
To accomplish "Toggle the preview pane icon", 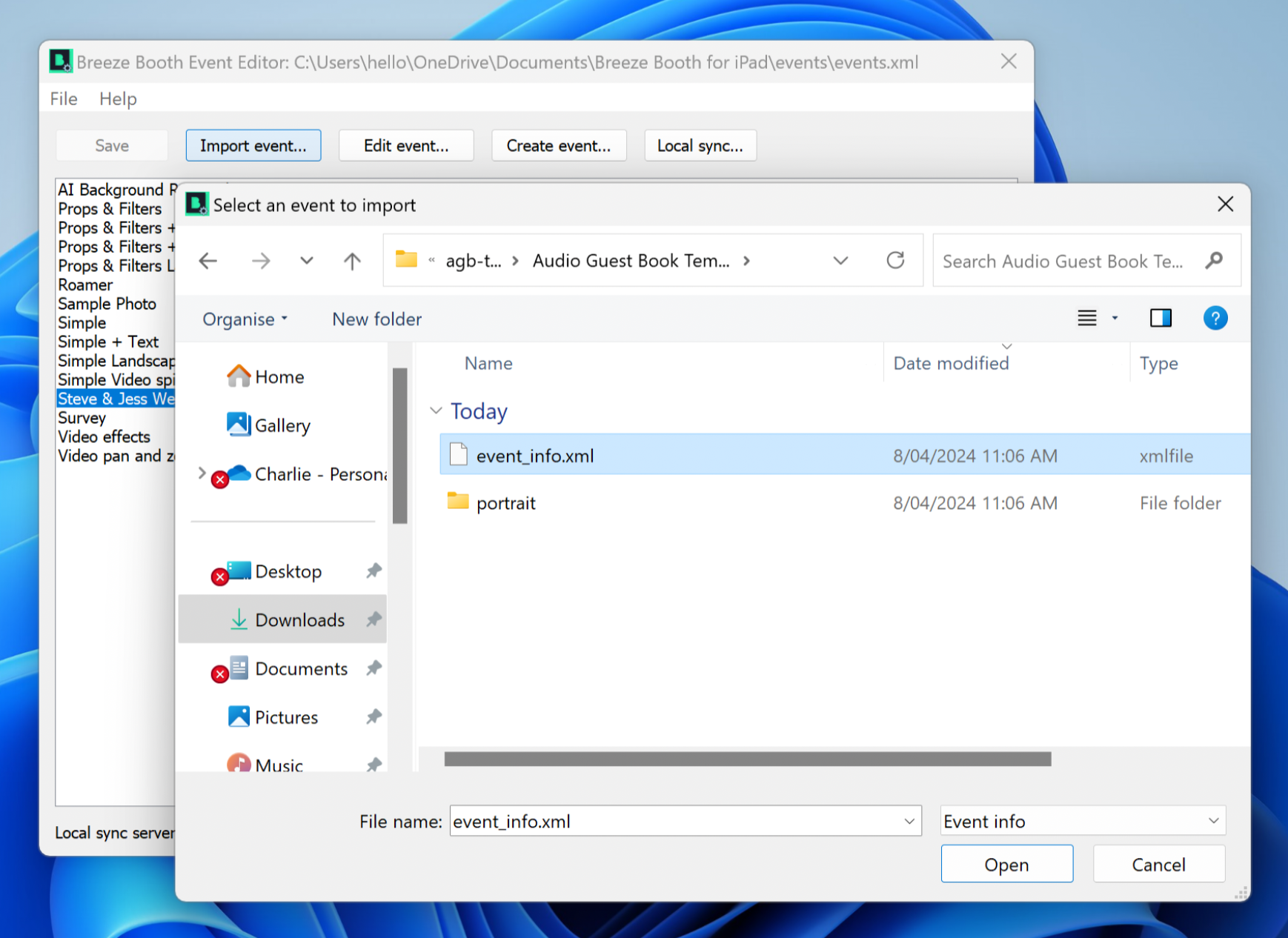I will (1160, 319).
